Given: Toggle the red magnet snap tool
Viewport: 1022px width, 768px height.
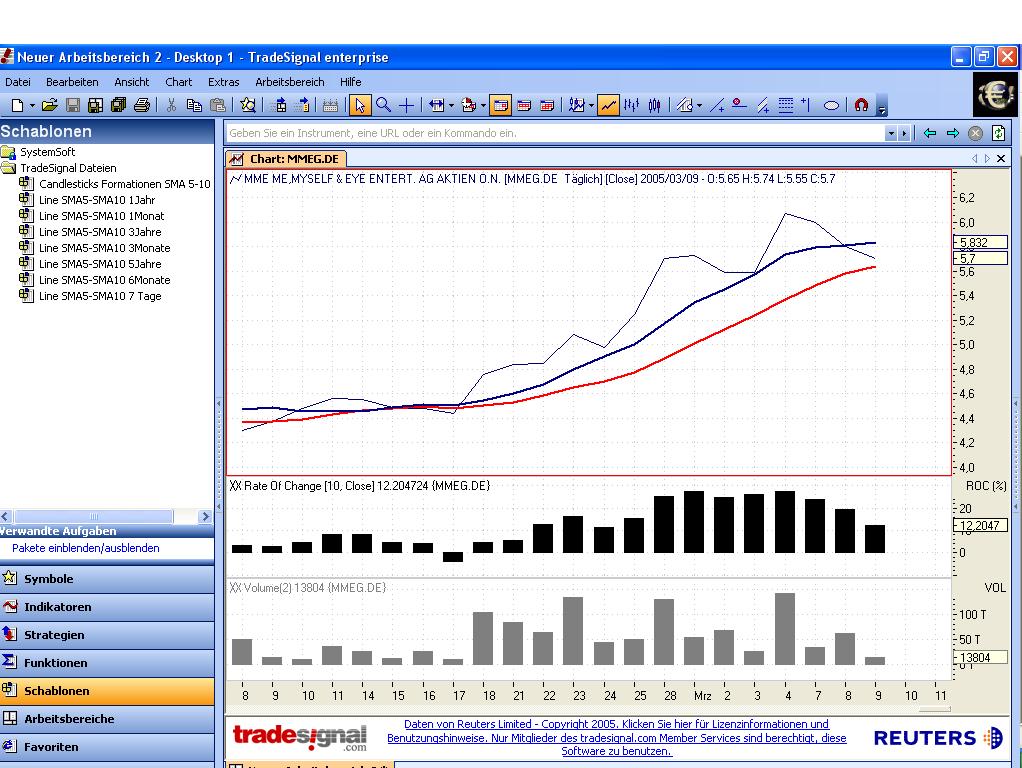Looking at the screenshot, I should pos(861,105).
